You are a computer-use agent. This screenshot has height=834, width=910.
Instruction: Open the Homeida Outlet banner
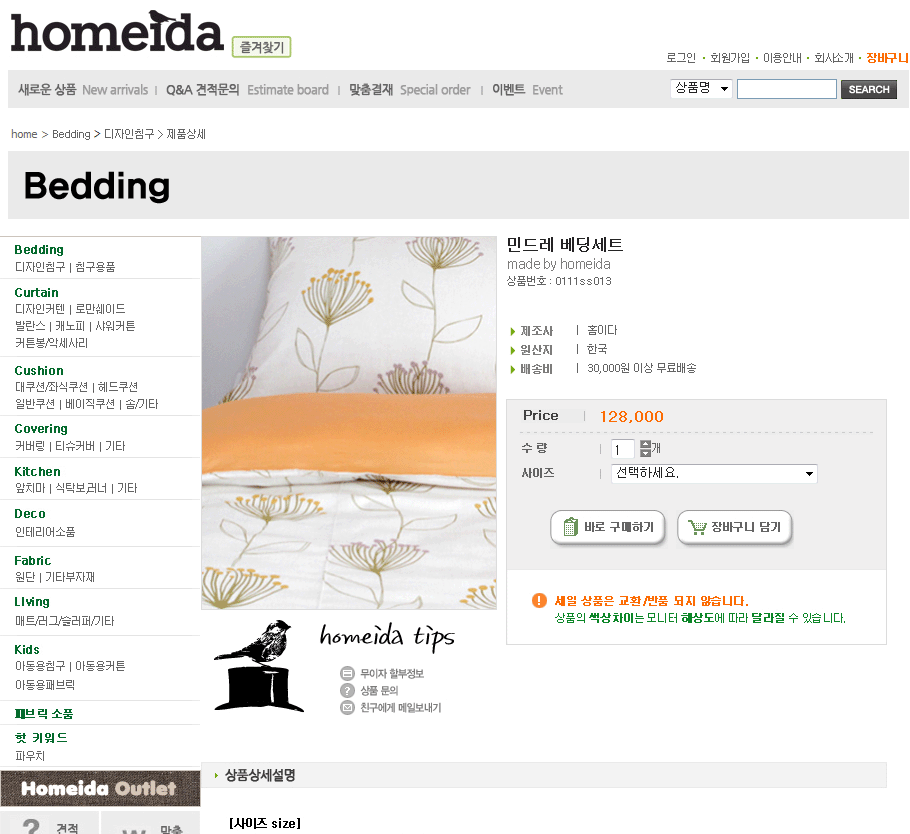[x=100, y=788]
